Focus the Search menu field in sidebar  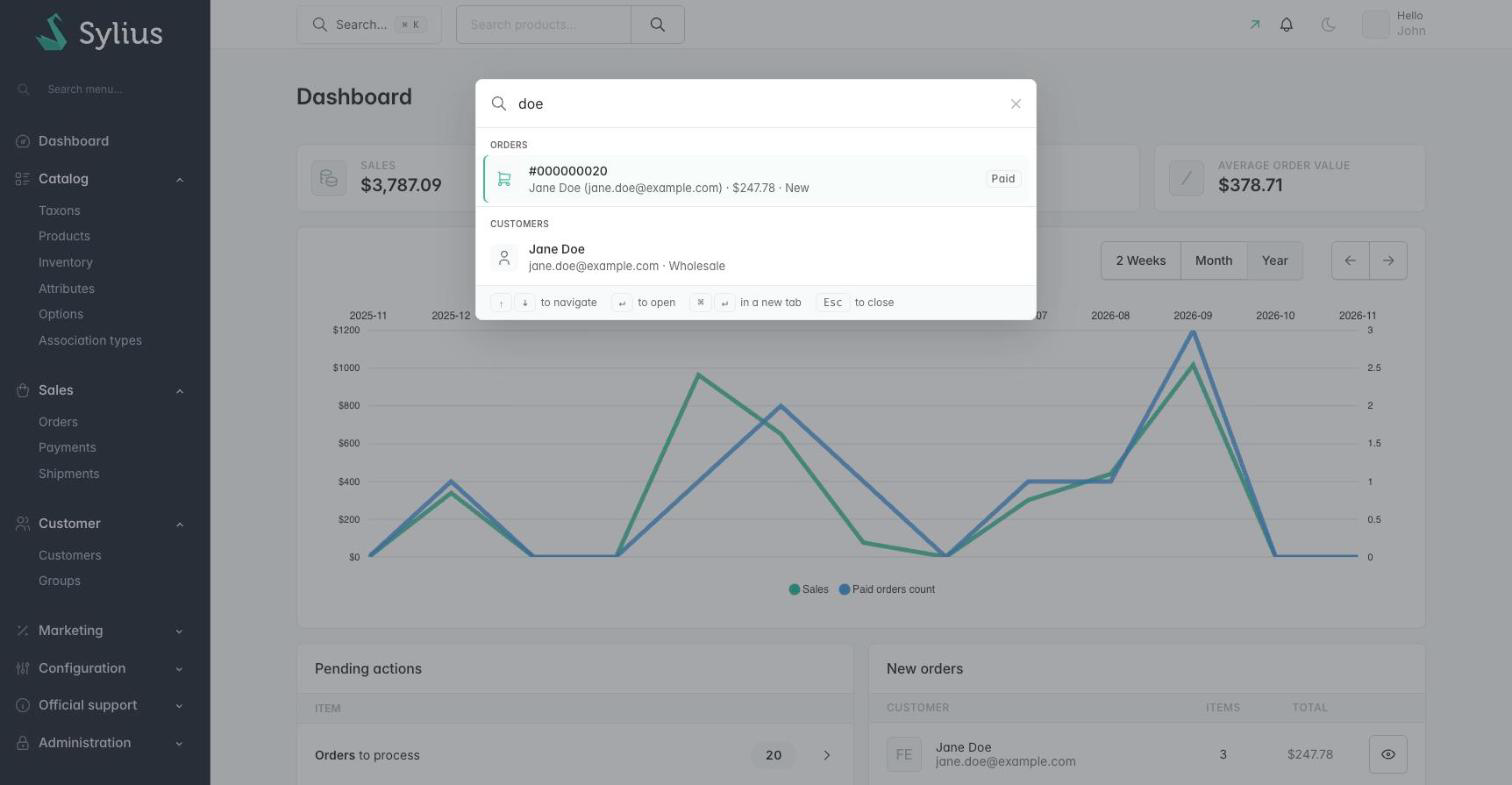(105, 89)
